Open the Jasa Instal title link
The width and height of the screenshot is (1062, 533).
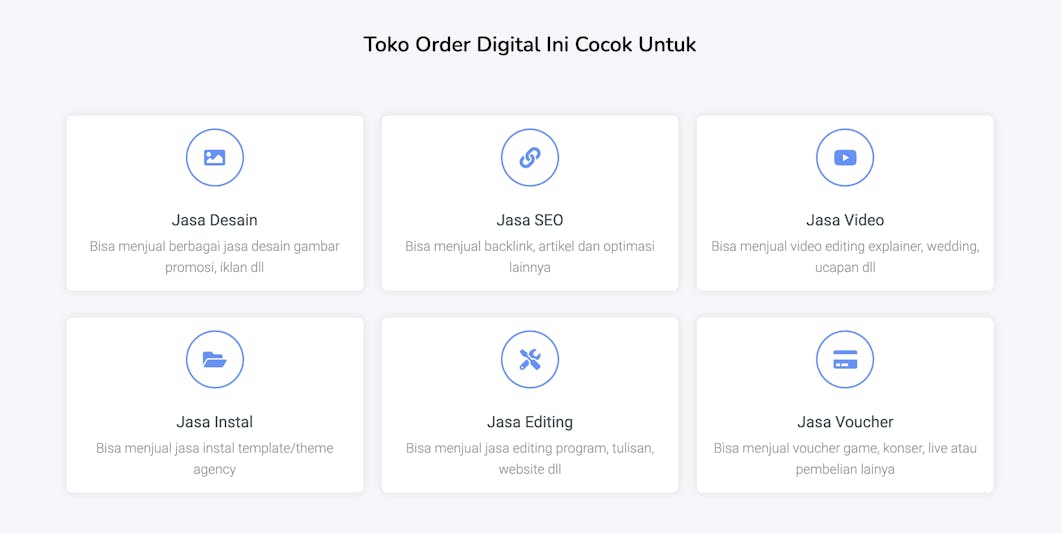point(215,422)
